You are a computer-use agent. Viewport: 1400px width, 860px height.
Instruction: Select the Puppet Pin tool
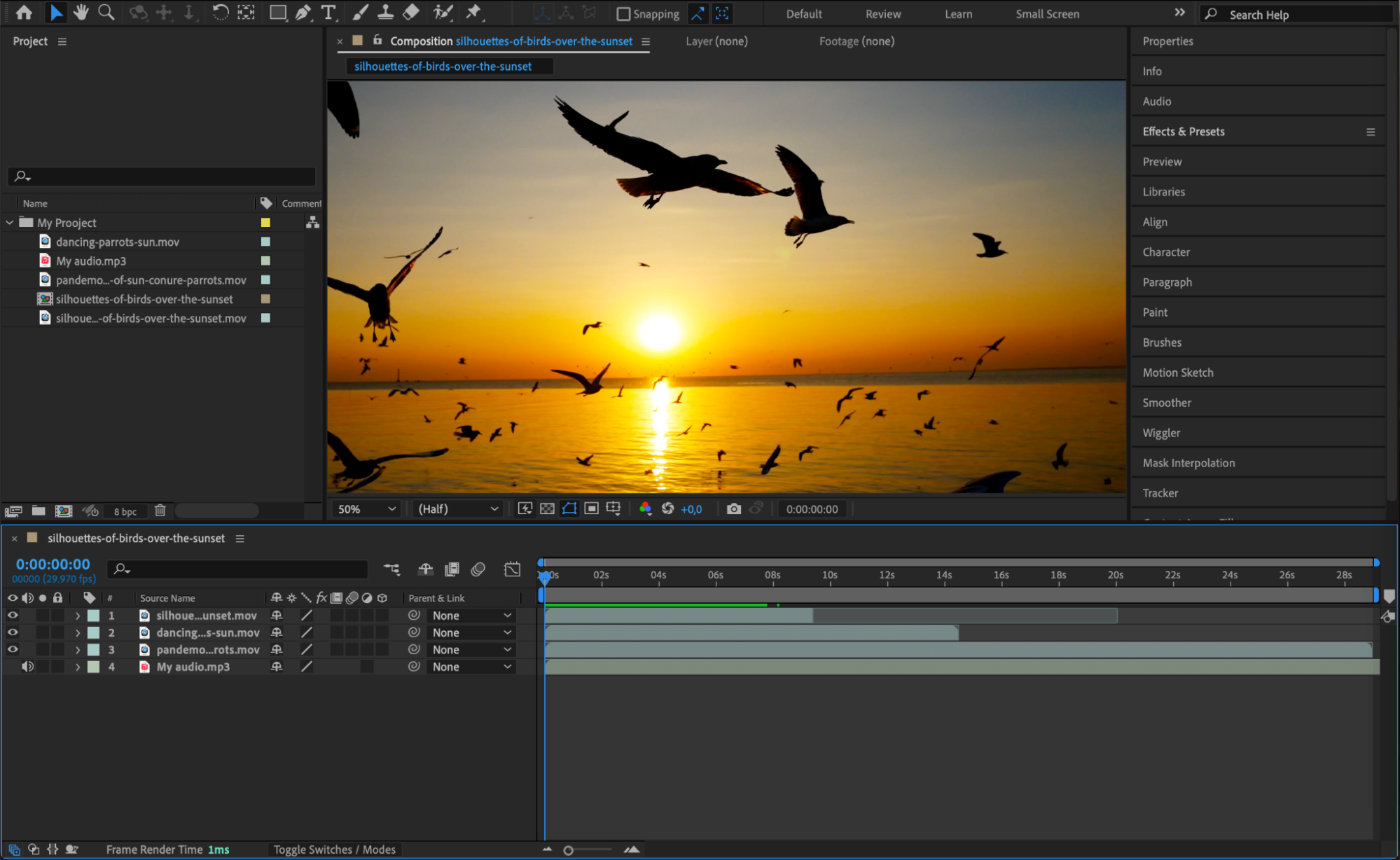tap(474, 13)
